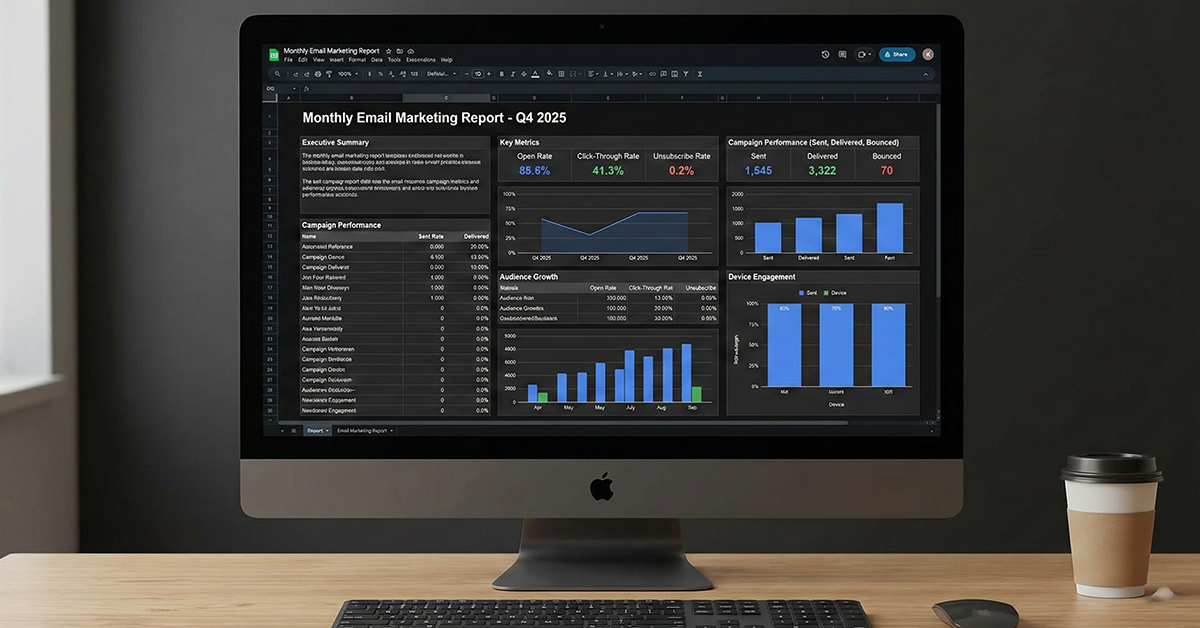Open the comments panel icon

coord(843,55)
